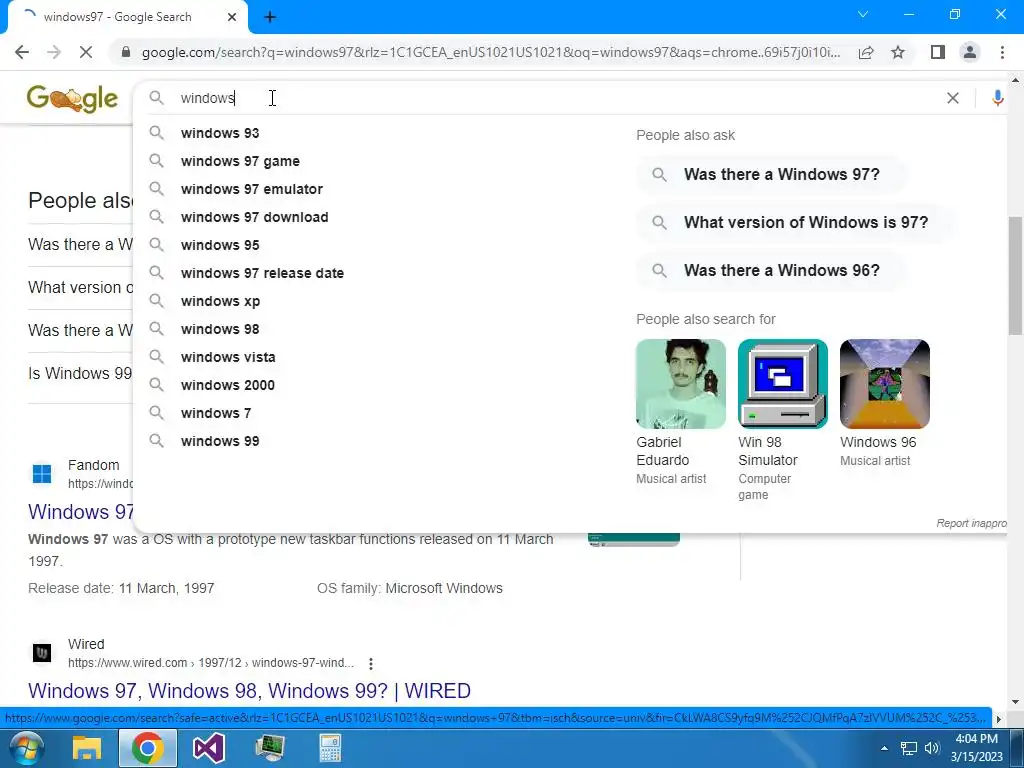Image resolution: width=1024 pixels, height=768 pixels.
Task: Open the Chrome three-dot menu
Action: pos(1002,52)
